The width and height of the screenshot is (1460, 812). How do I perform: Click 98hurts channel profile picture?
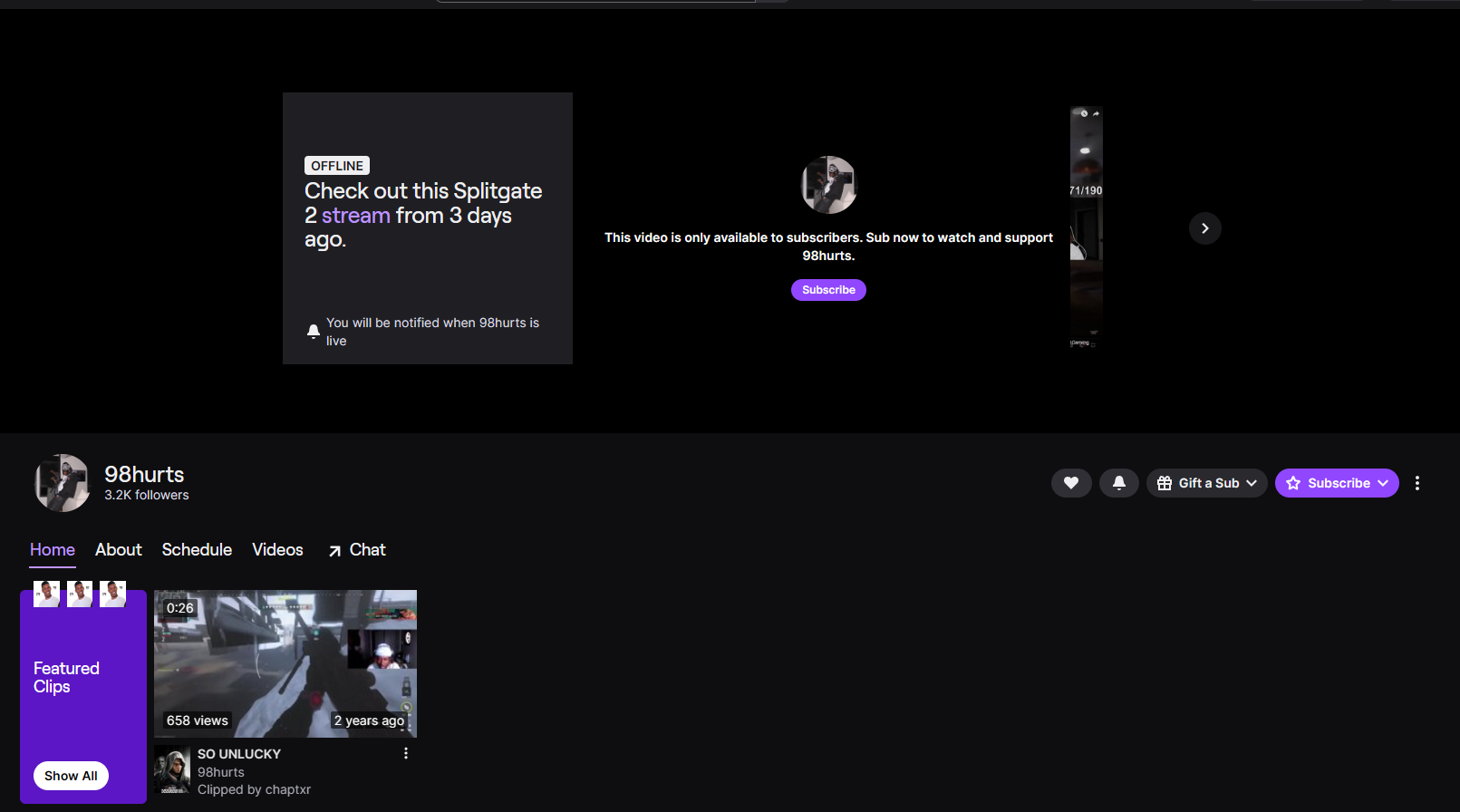(x=62, y=483)
